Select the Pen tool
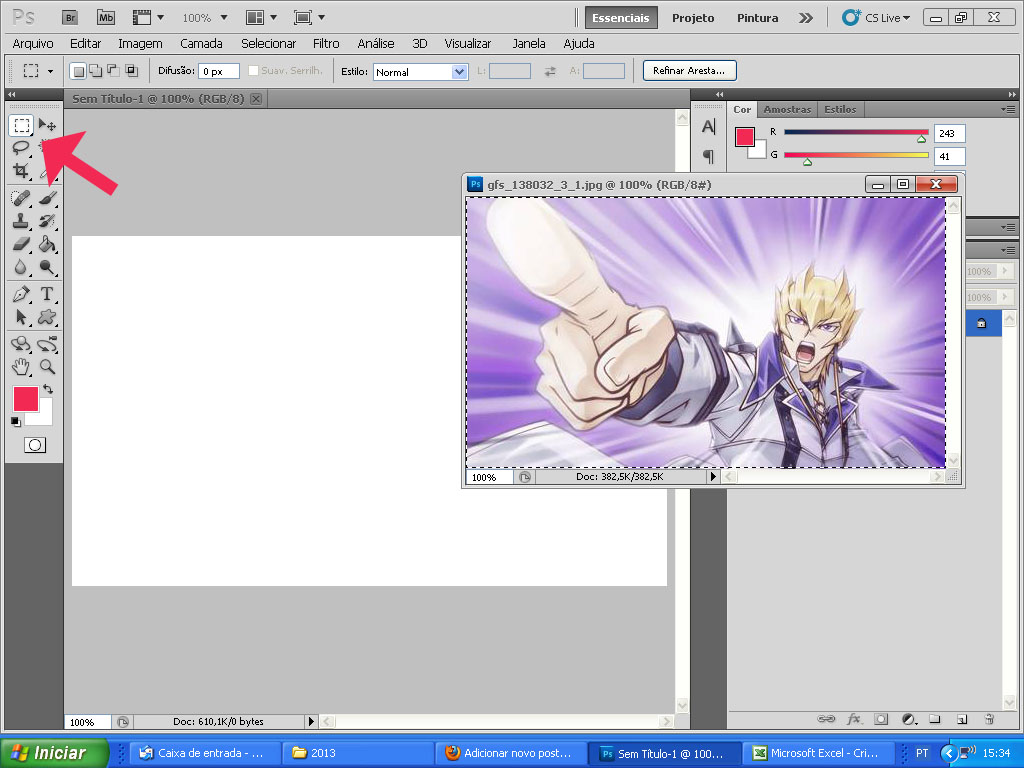The image size is (1024, 768). point(21,294)
